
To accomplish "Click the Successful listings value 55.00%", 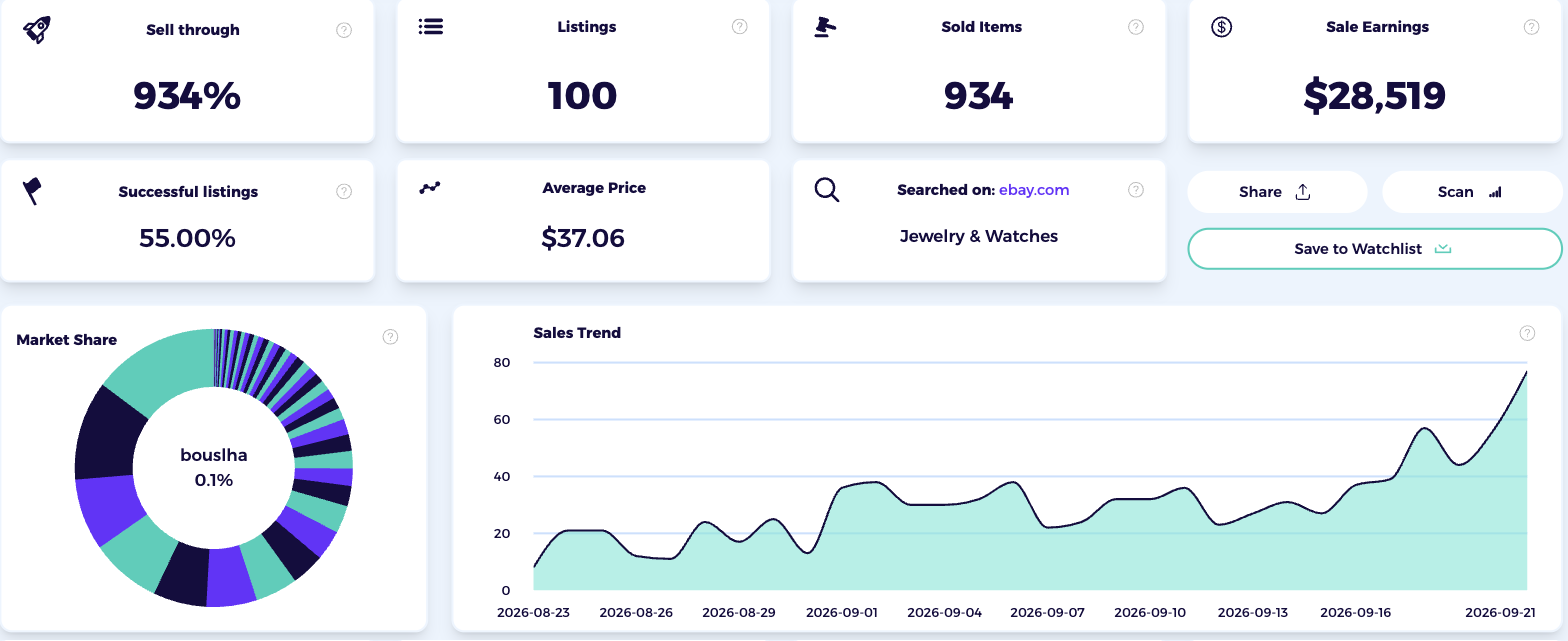I will (187, 238).
